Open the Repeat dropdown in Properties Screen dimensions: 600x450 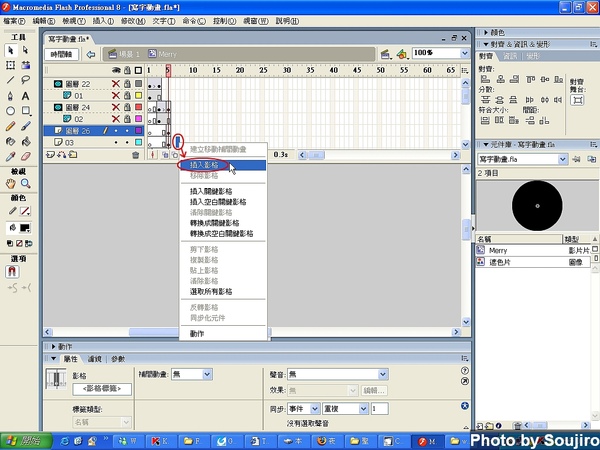coord(364,409)
